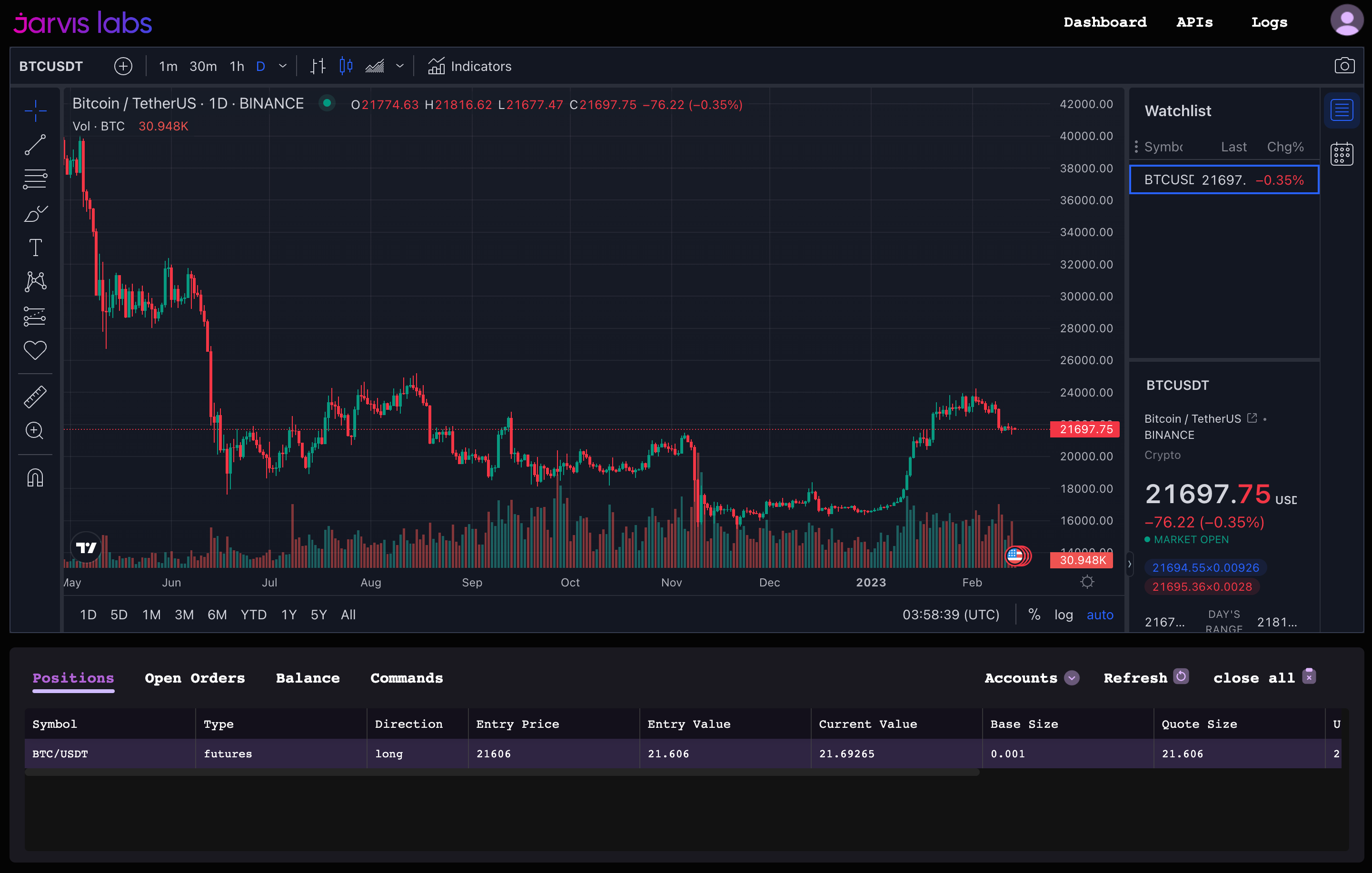
Task: Add symbol with plus compare icon
Action: (123, 66)
